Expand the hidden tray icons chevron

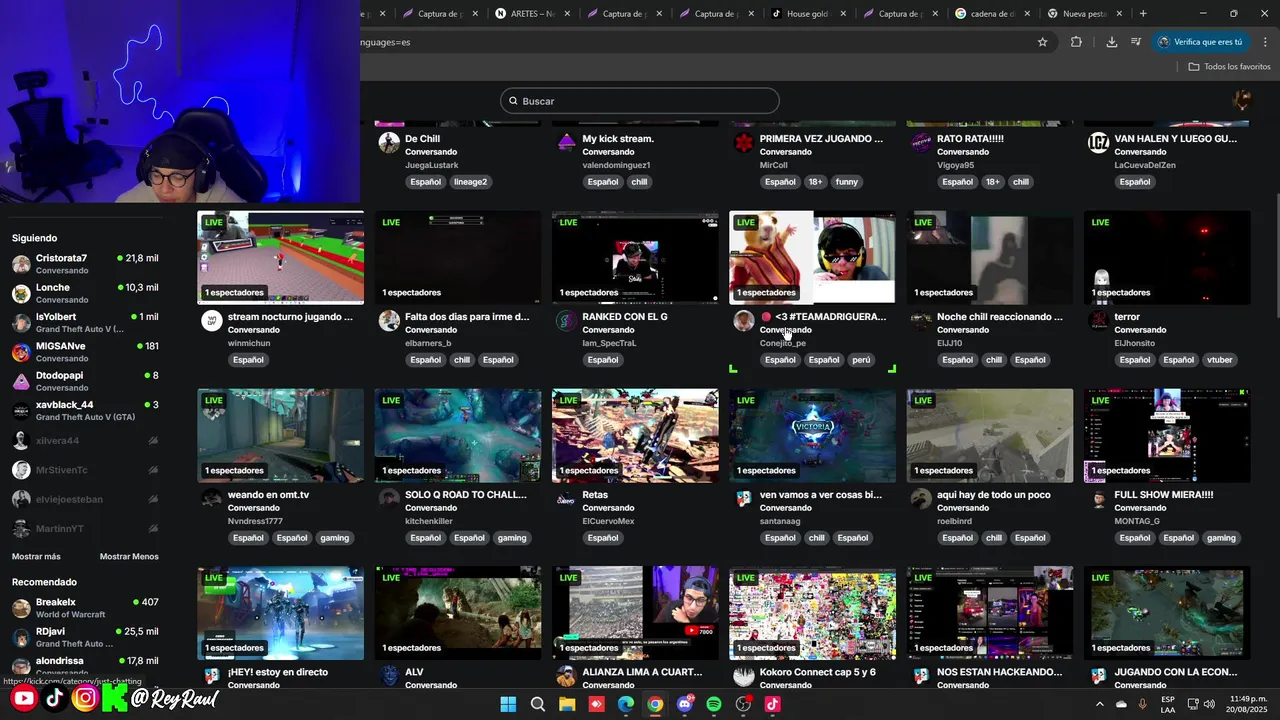pos(1100,704)
